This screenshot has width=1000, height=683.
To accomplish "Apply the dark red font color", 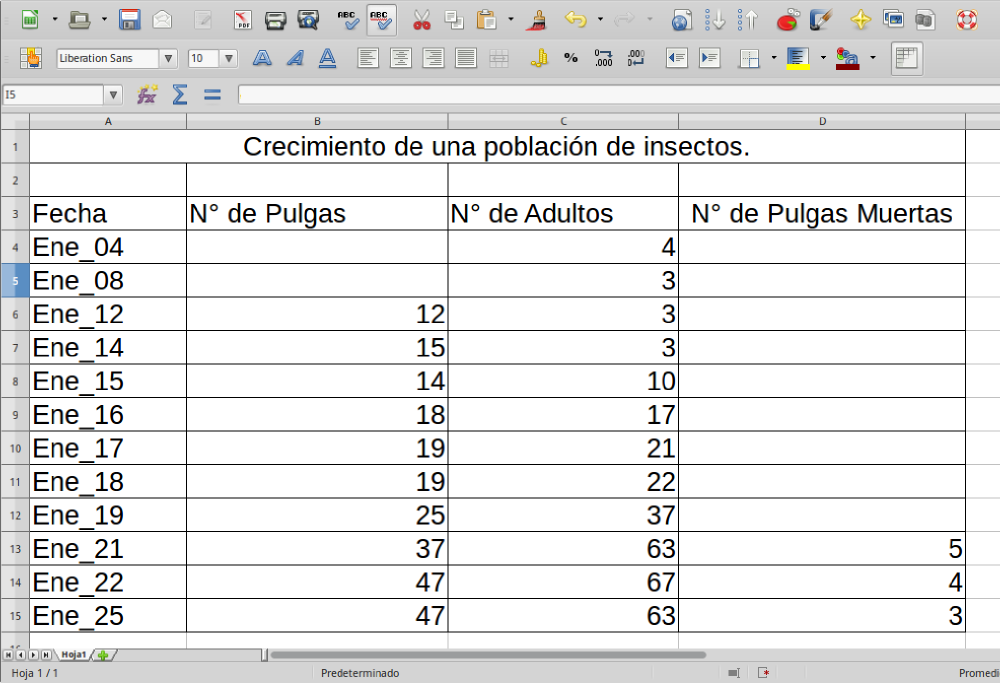I will (x=847, y=58).
